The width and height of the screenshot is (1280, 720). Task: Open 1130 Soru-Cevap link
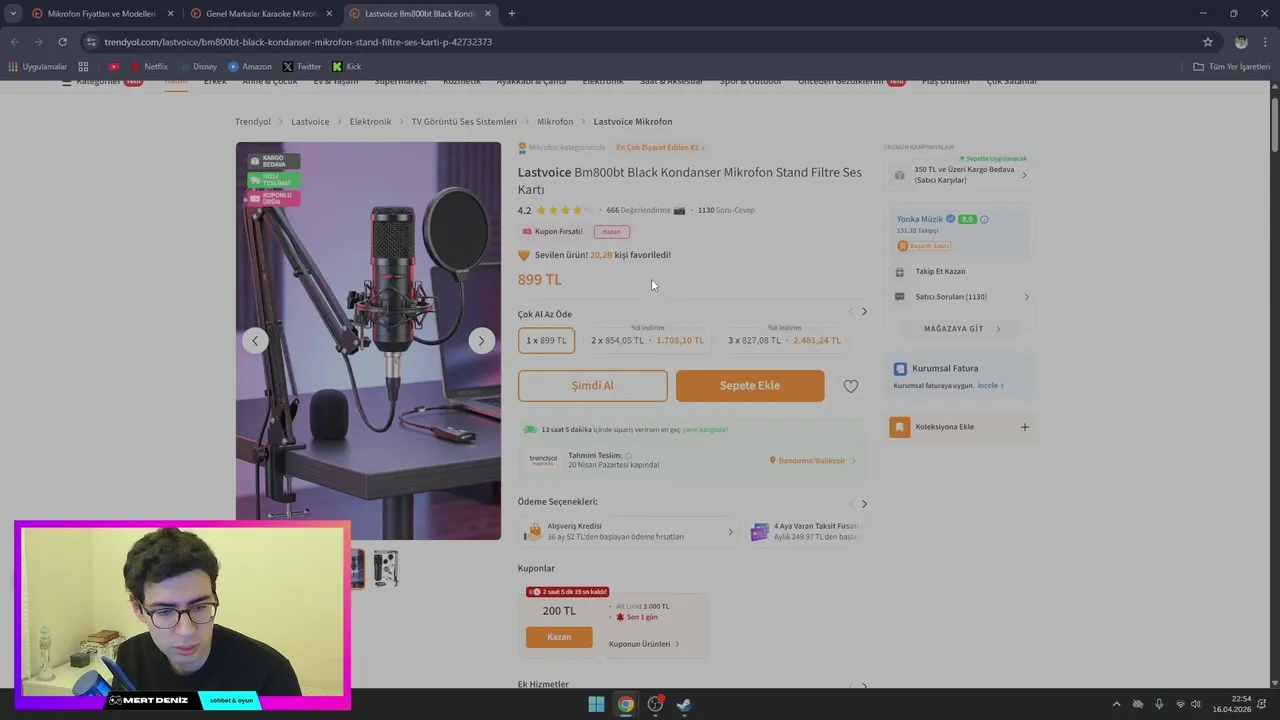point(726,211)
